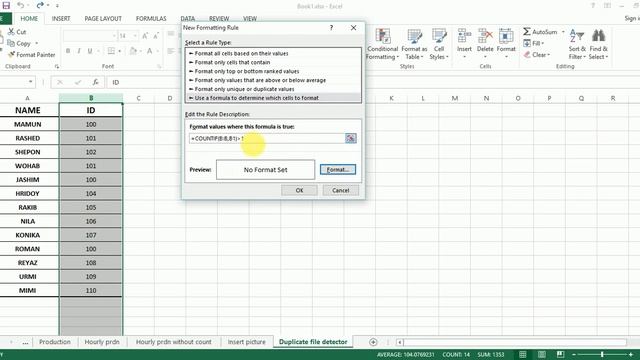
Task: Click the zoom slider handle
Action: click(602, 354)
